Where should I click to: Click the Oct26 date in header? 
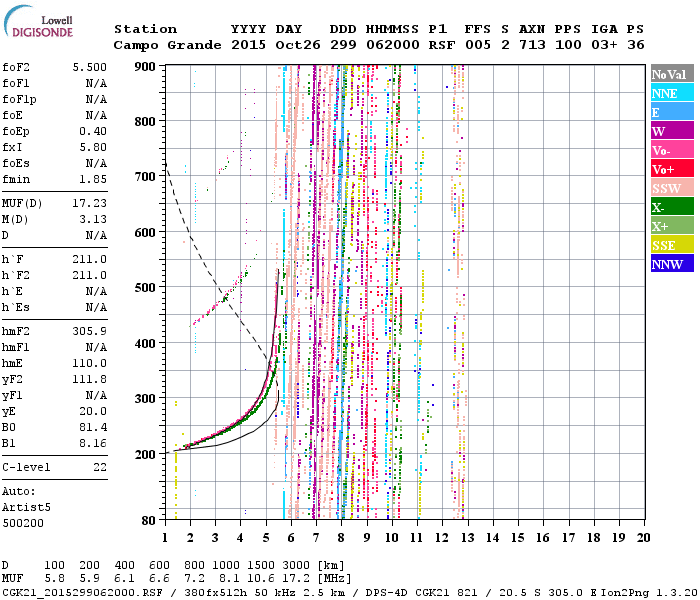click(x=298, y=45)
